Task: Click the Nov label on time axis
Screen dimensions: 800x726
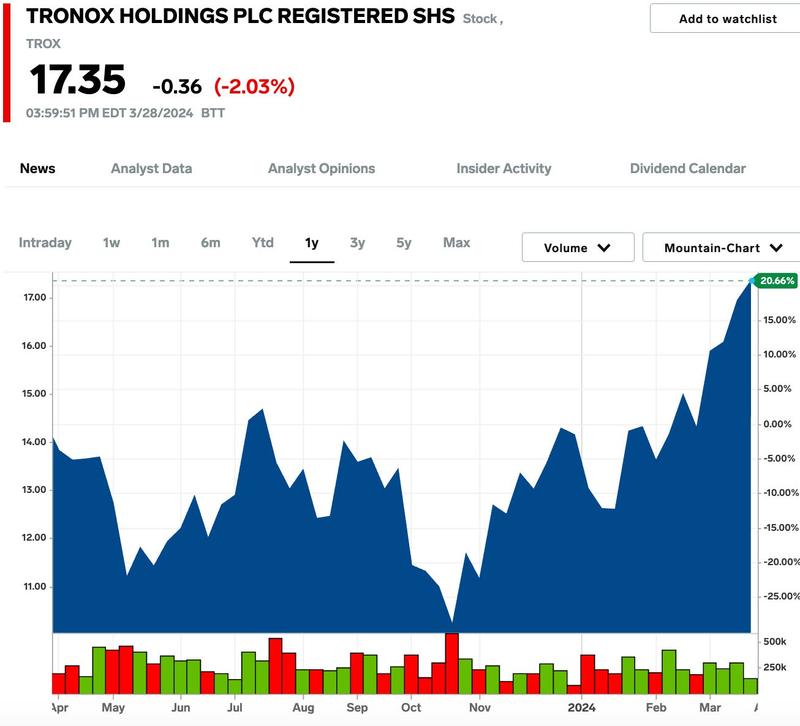Action: point(480,708)
